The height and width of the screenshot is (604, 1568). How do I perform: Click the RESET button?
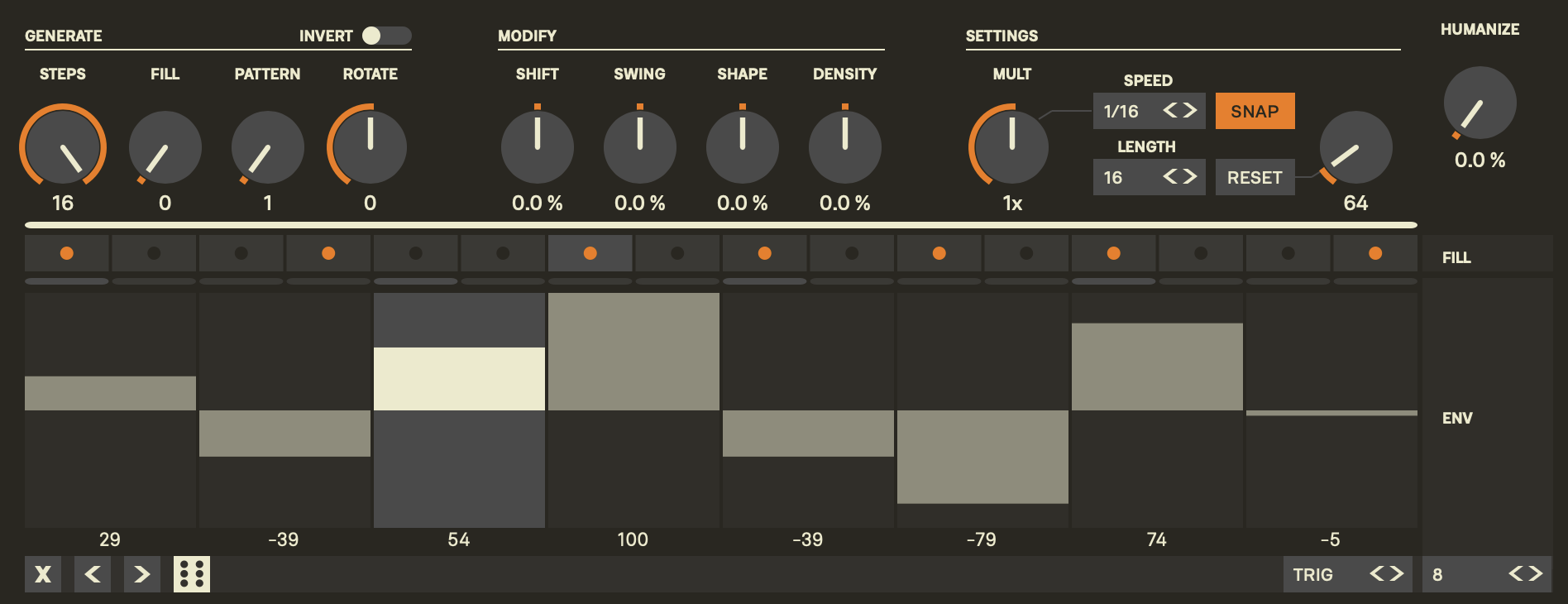pos(1255,177)
